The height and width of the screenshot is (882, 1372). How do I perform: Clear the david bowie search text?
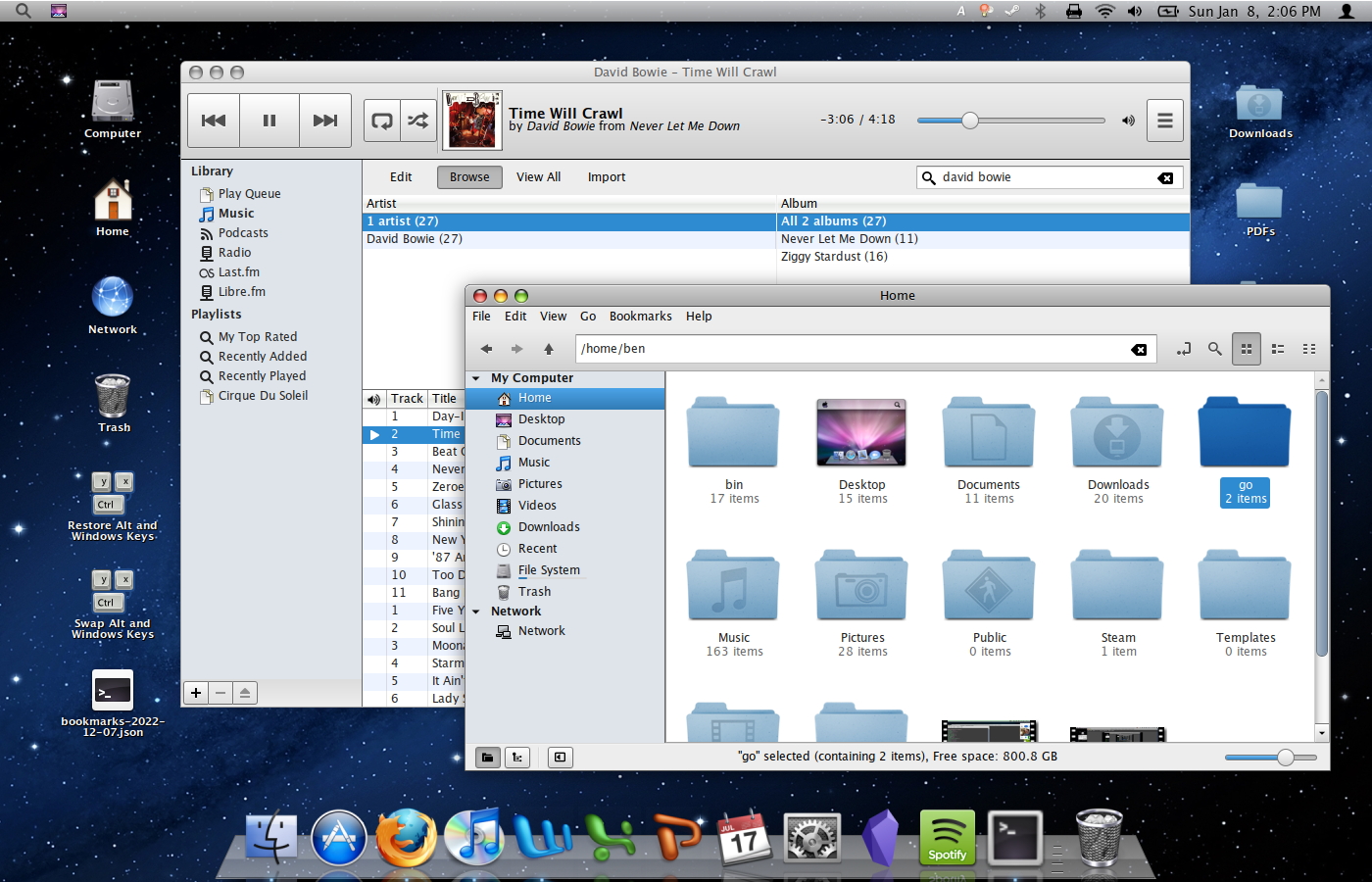[x=1165, y=178]
